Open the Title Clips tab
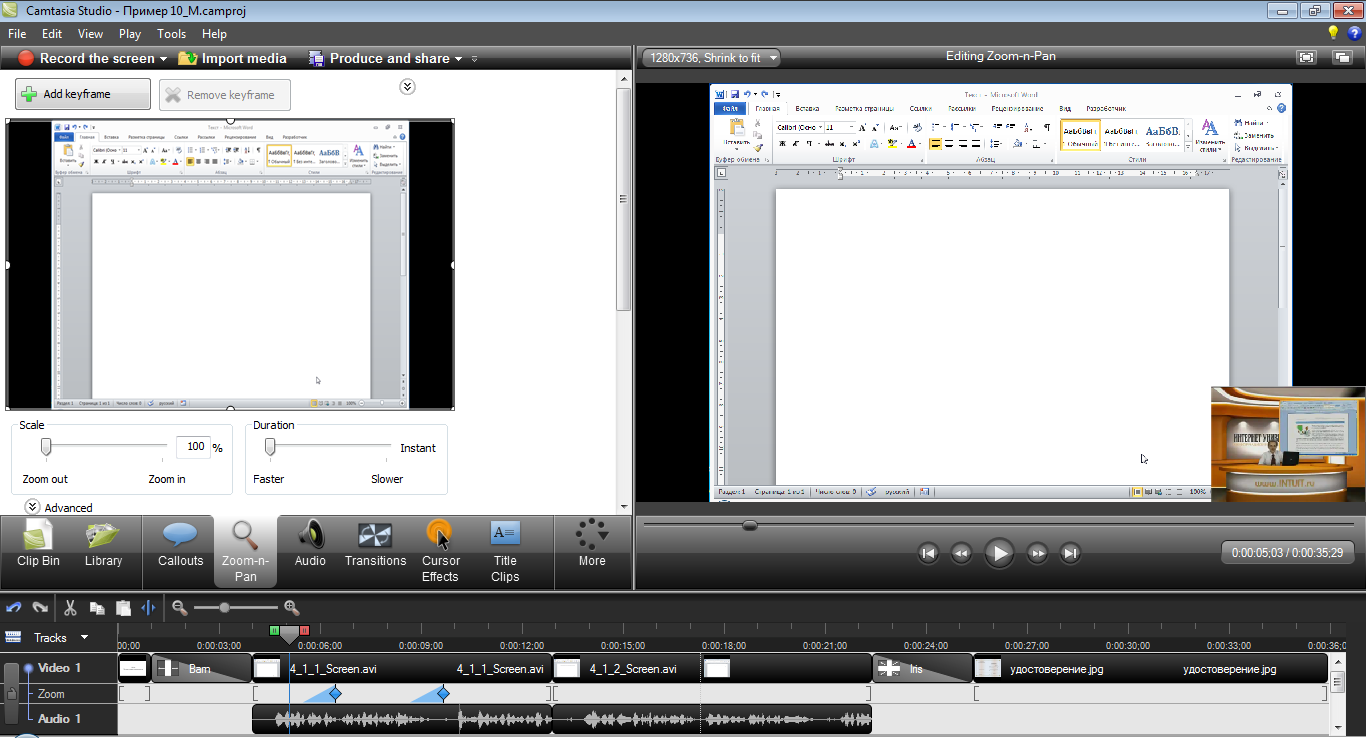The image size is (1366, 738). coord(505,551)
